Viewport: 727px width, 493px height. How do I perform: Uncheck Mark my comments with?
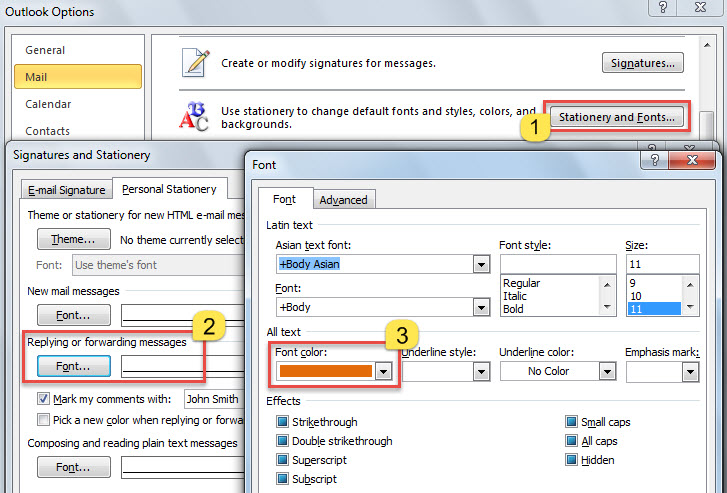(x=43, y=399)
